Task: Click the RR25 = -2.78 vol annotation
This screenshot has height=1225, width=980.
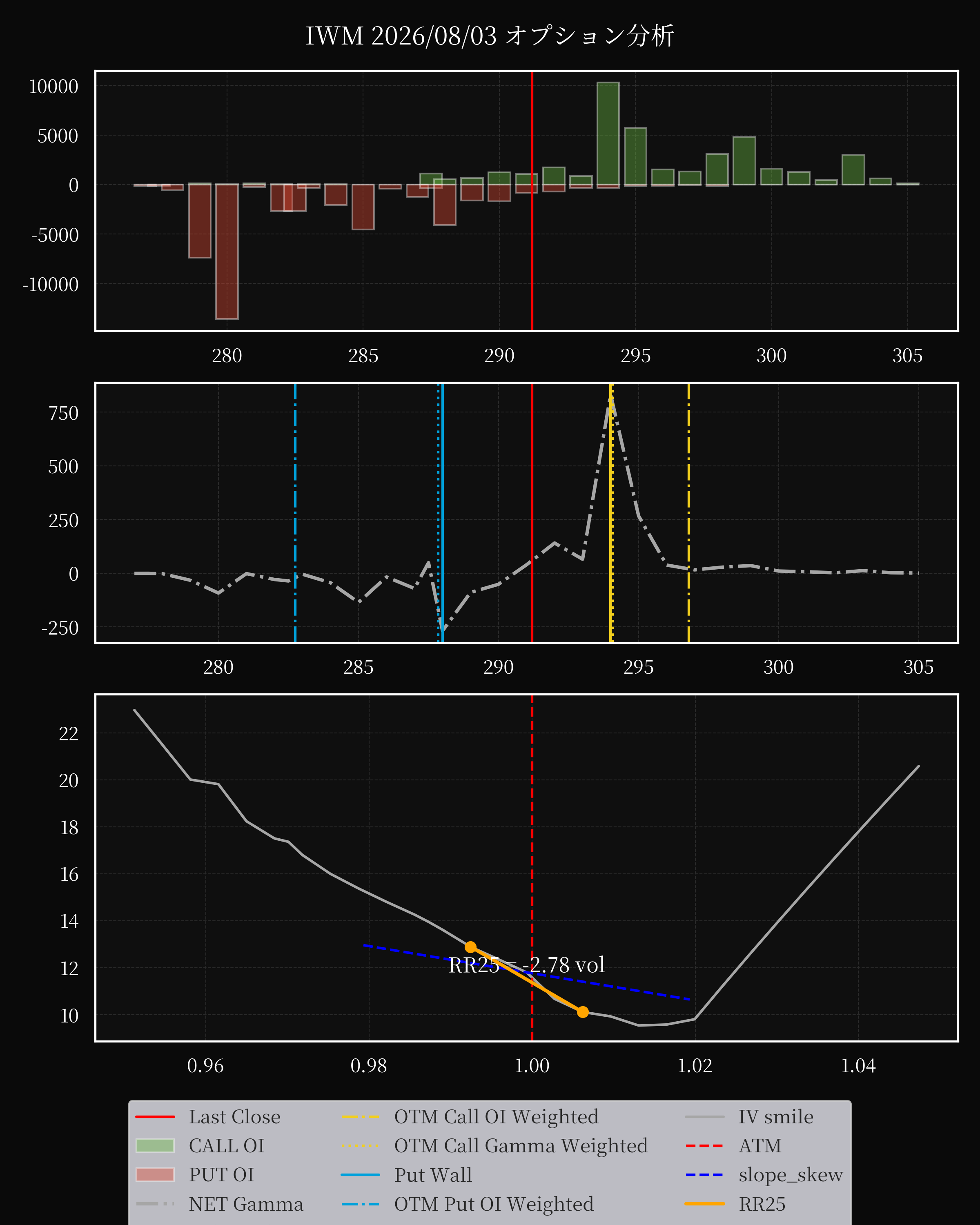Action: tap(527, 965)
